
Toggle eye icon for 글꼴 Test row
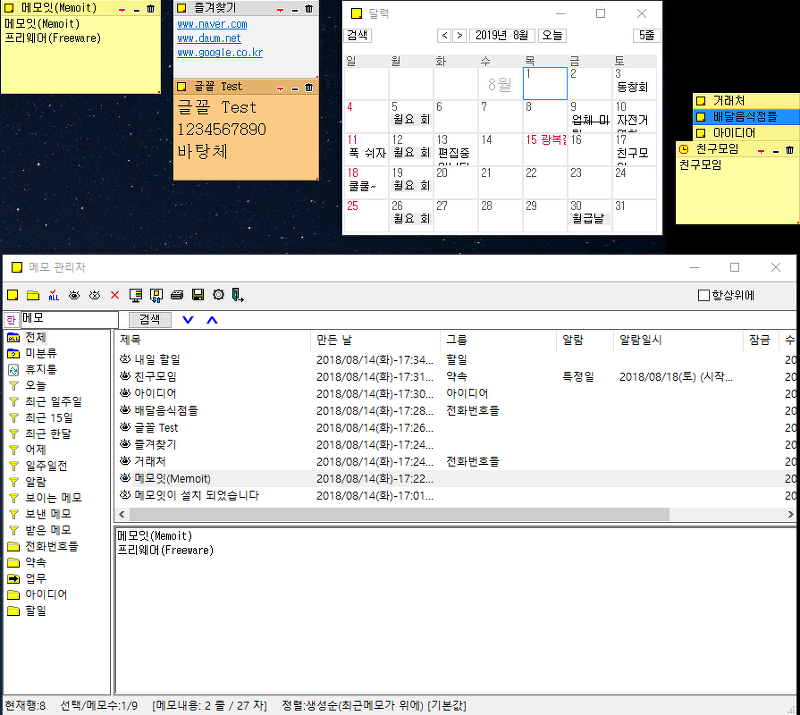(125, 427)
